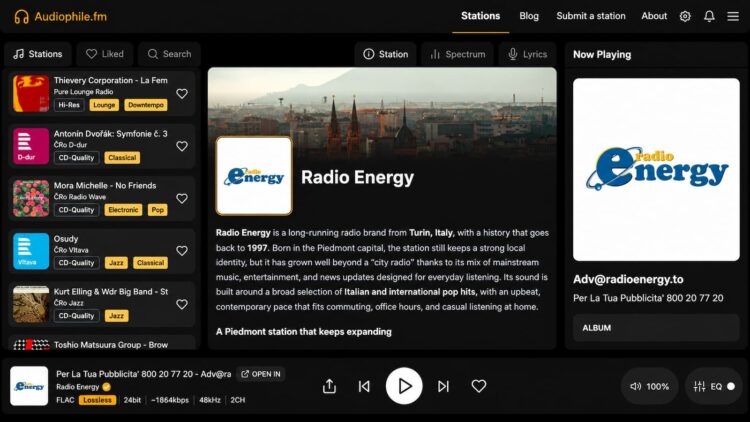Click the Lossless badge
The width and height of the screenshot is (750, 422).
[97, 400]
